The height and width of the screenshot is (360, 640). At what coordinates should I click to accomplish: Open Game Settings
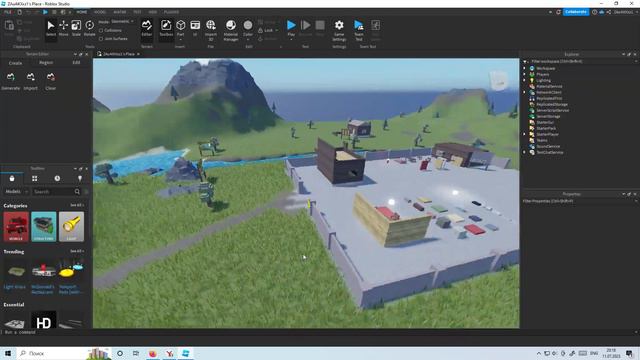point(339,30)
